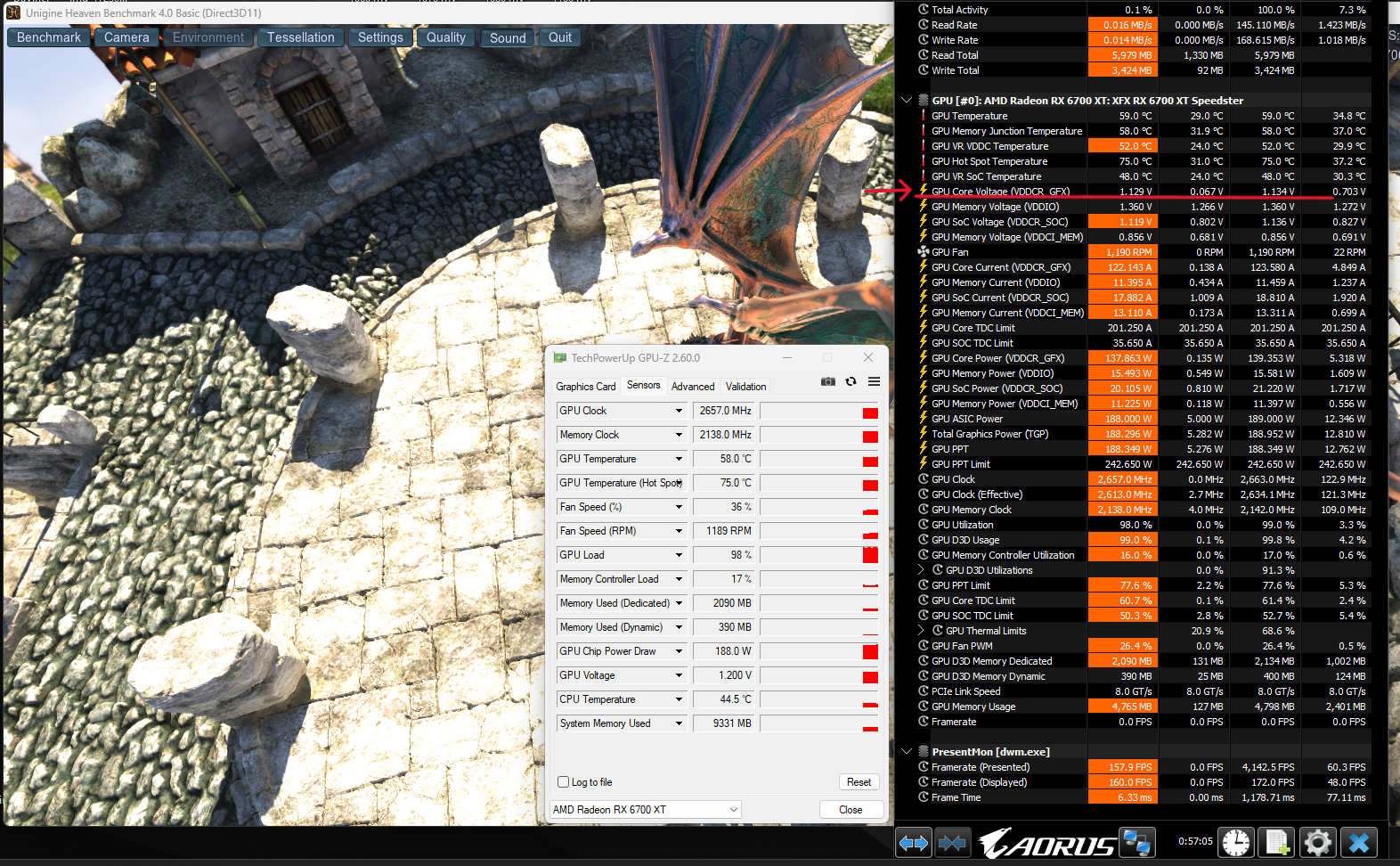Open the GPU Clock sensor dropdown
The image size is (1400, 866).
(x=679, y=411)
